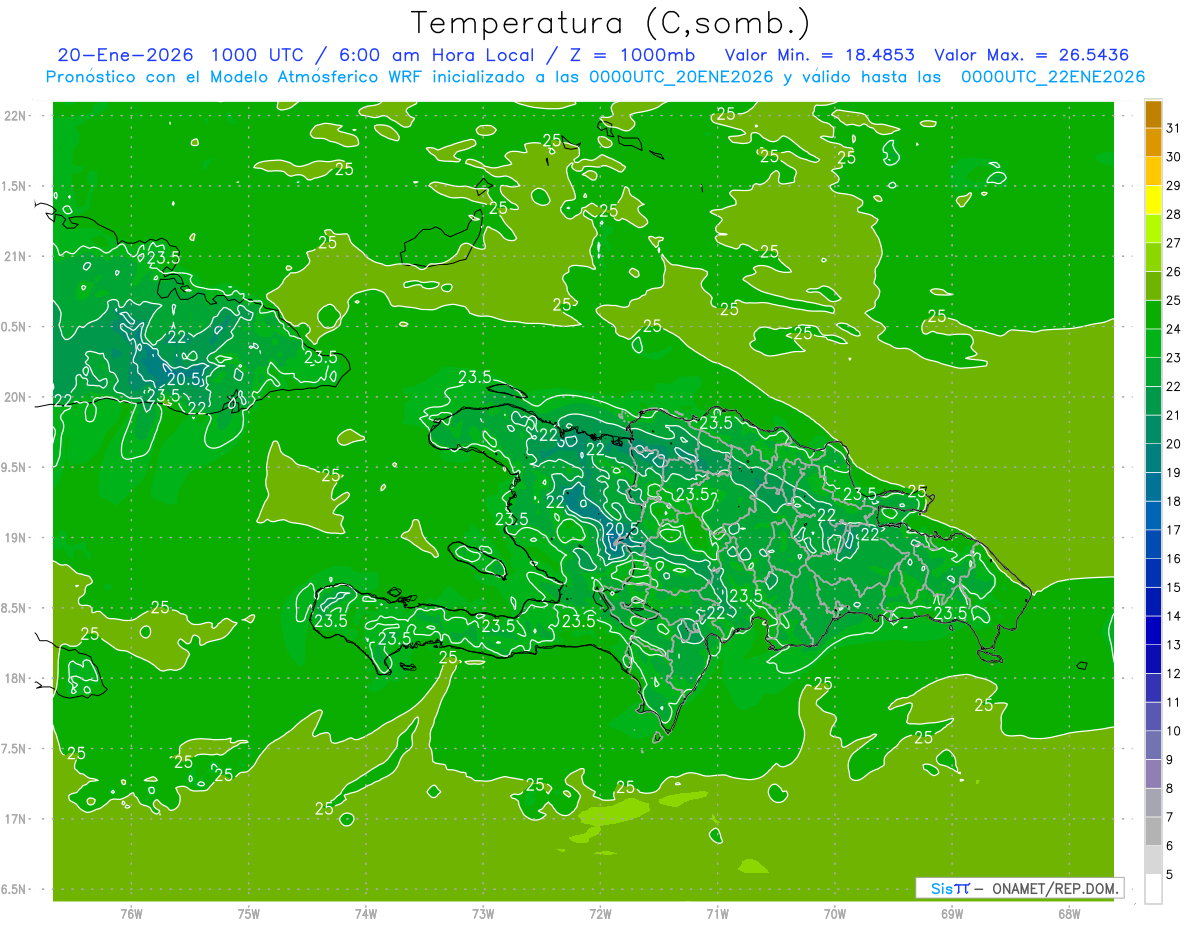Click the latitude tick label "21N"
The height and width of the screenshot is (927, 1200).
click(x=15, y=257)
